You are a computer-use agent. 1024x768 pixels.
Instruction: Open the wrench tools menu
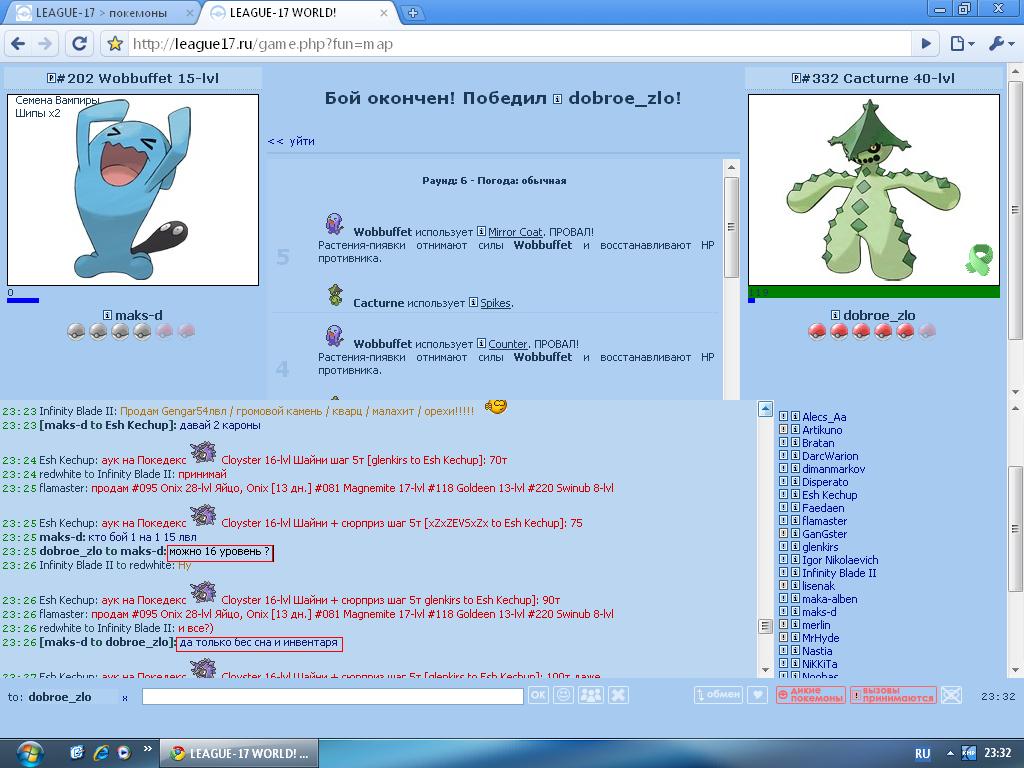(x=1001, y=44)
